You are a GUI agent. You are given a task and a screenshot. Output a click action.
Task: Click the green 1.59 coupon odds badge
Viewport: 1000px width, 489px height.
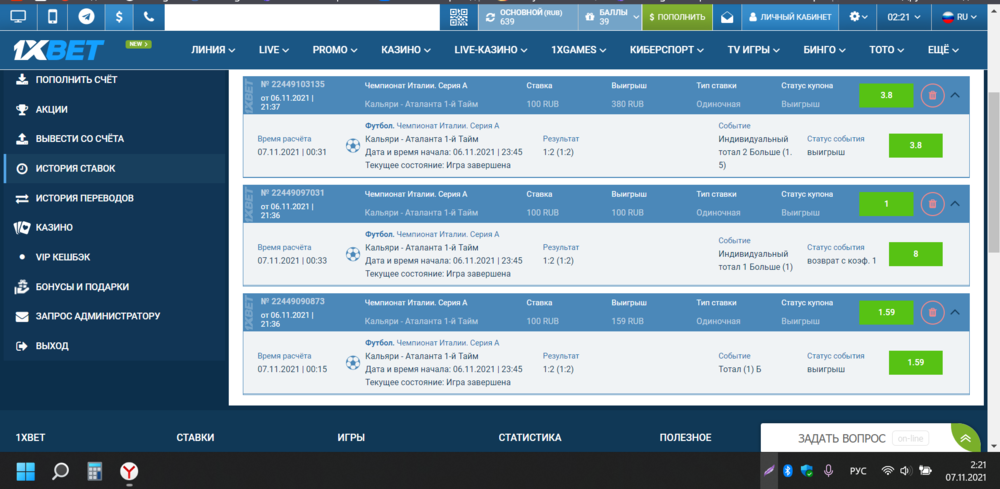[886, 312]
